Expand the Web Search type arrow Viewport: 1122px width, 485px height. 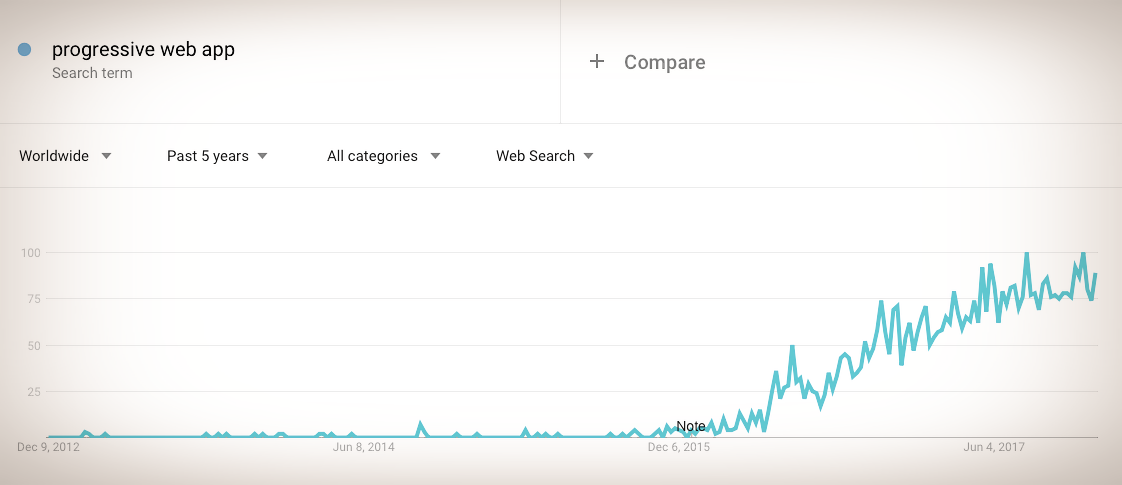click(589, 156)
